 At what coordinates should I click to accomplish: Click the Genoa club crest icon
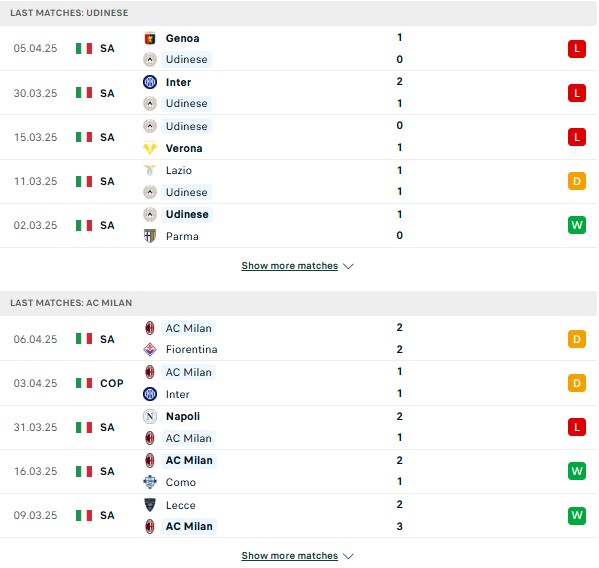coord(150,38)
